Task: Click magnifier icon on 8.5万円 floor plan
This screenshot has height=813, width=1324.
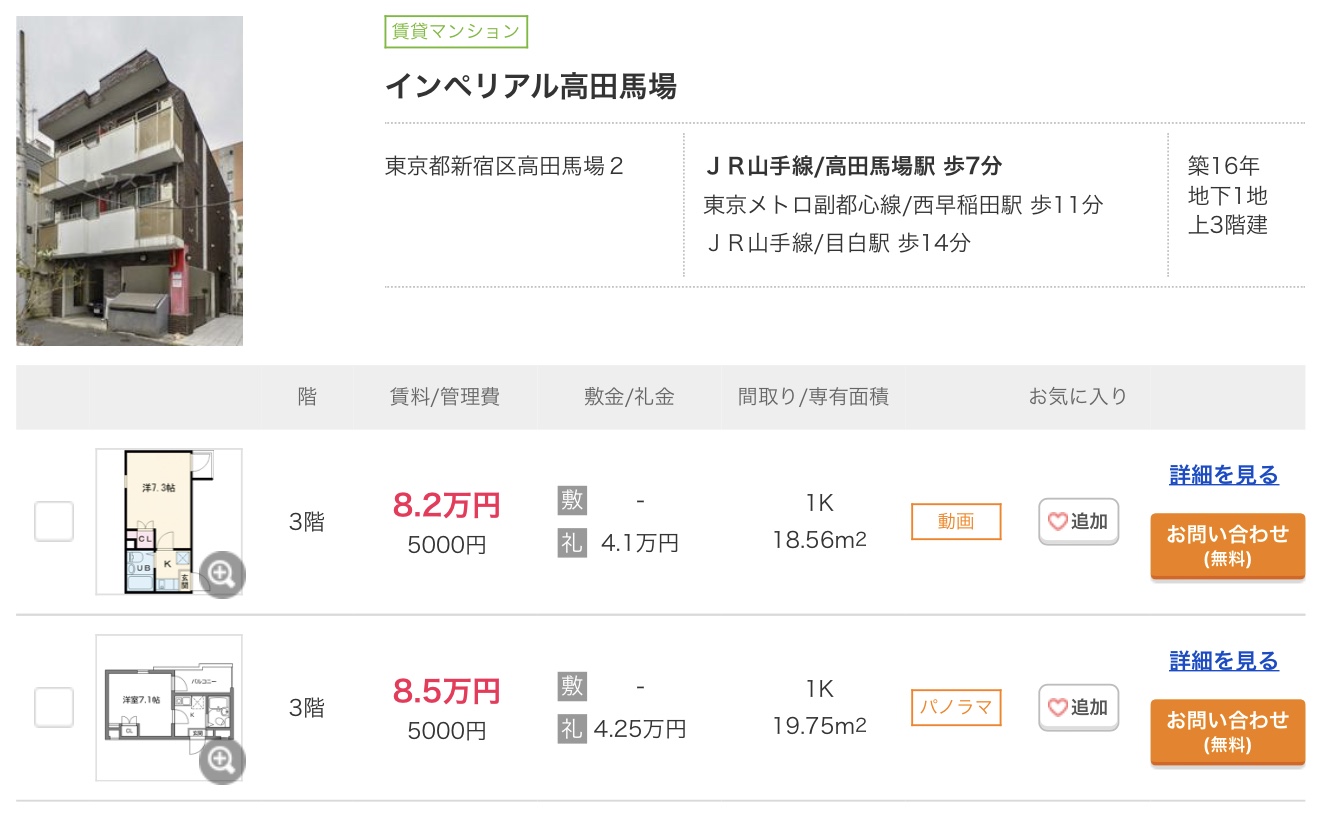Action: 222,760
